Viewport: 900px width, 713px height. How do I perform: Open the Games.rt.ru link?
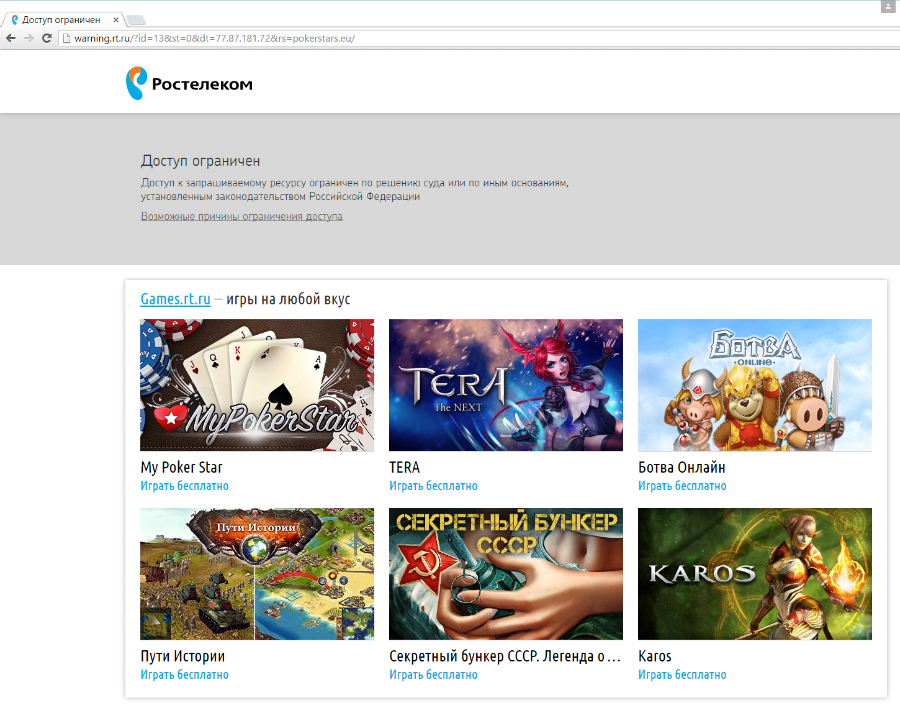point(175,299)
